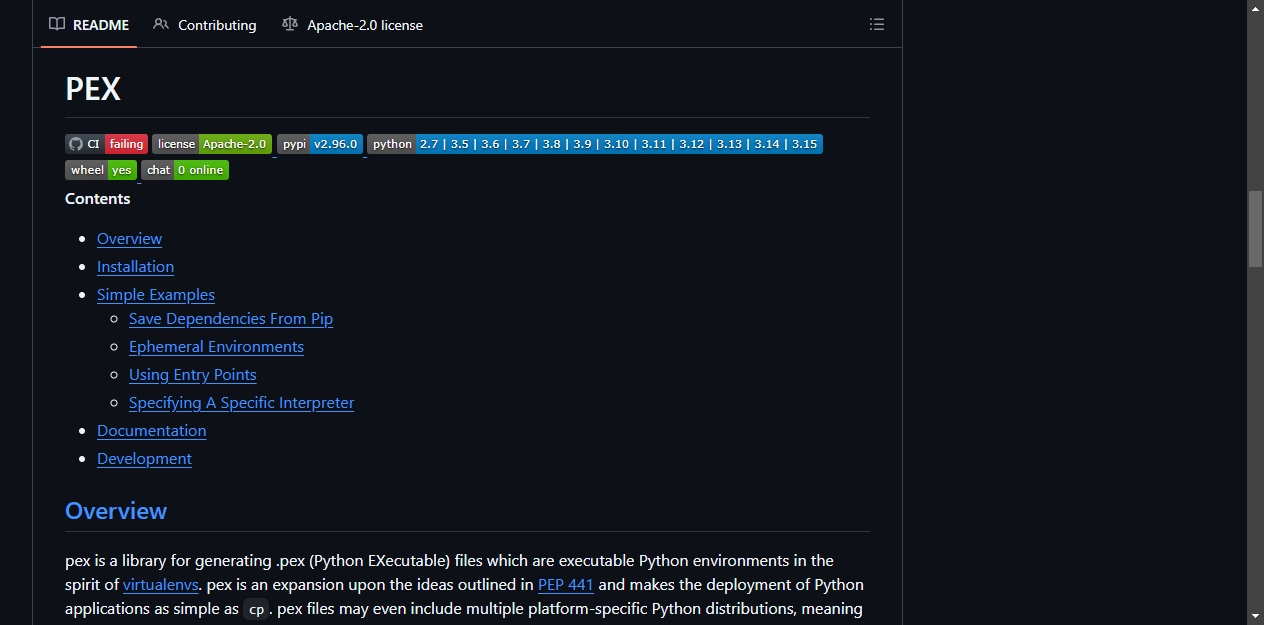Switch to the README tab
This screenshot has height=625, width=1264.
(x=89, y=25)
